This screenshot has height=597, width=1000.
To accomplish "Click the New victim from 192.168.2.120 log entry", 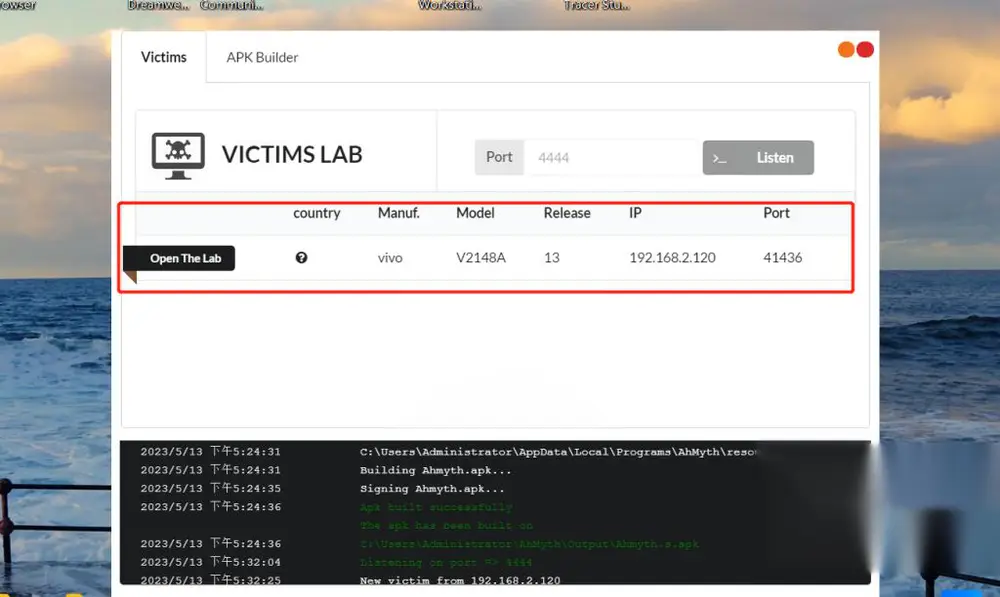I will (x=460, y=580).
